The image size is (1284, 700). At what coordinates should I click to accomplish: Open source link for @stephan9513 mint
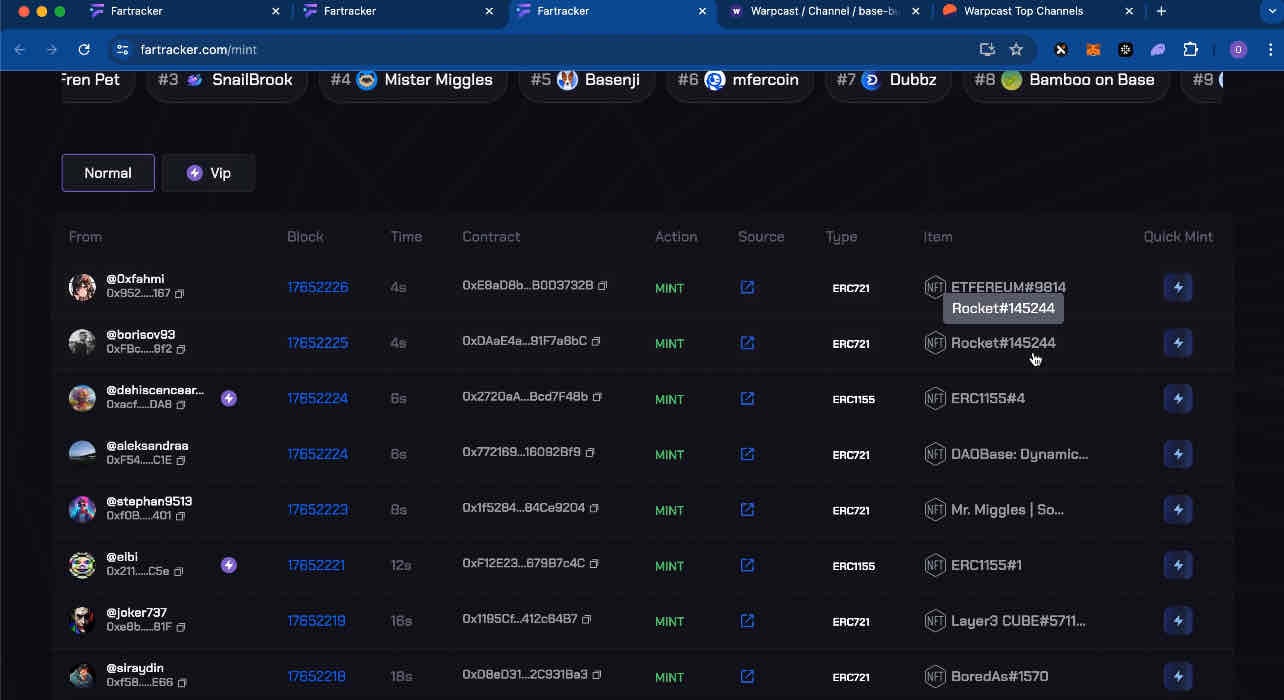coord(747,510)
